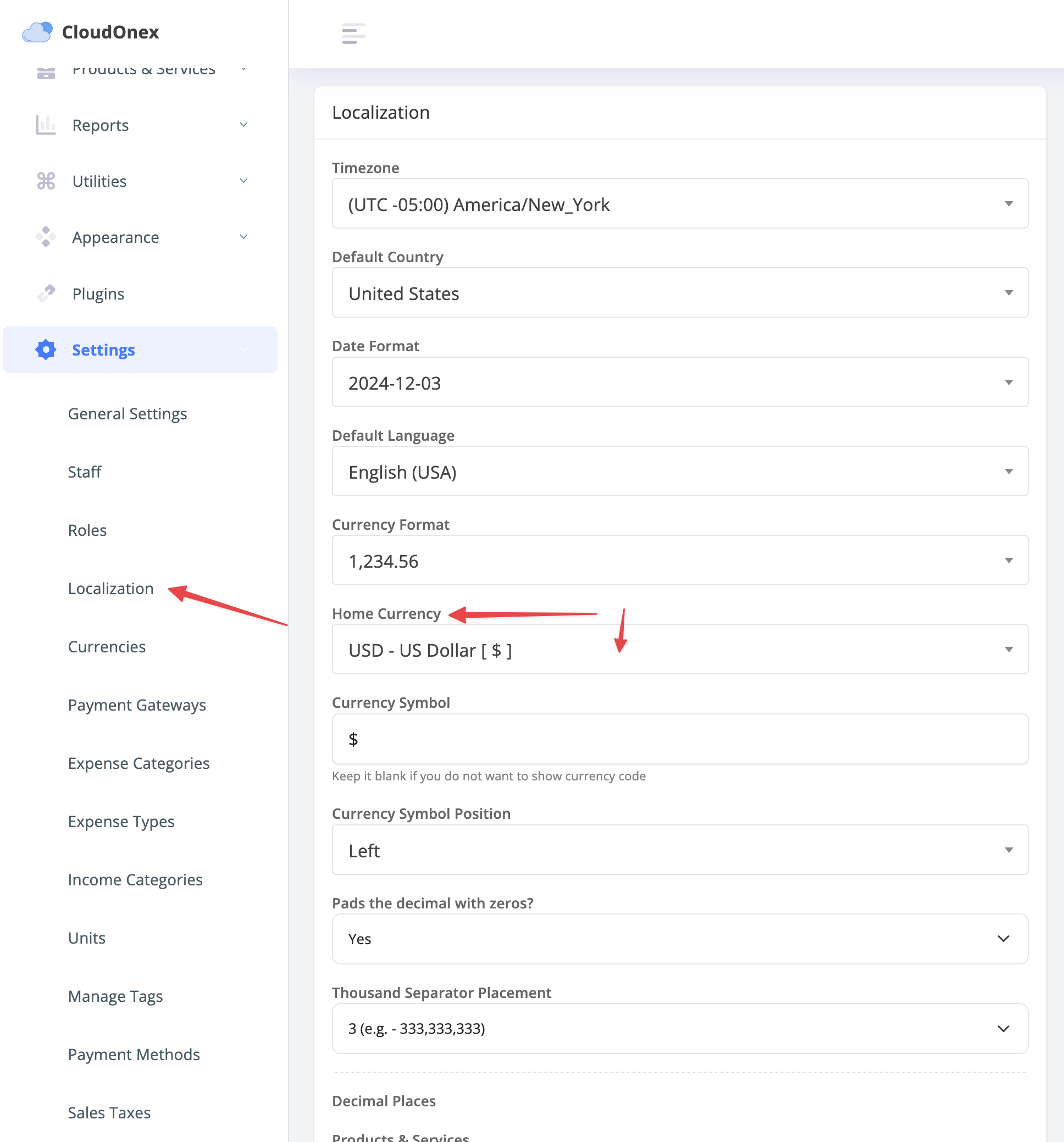Open the Default Country dropdown
1064x1142 pixels.
680,293
